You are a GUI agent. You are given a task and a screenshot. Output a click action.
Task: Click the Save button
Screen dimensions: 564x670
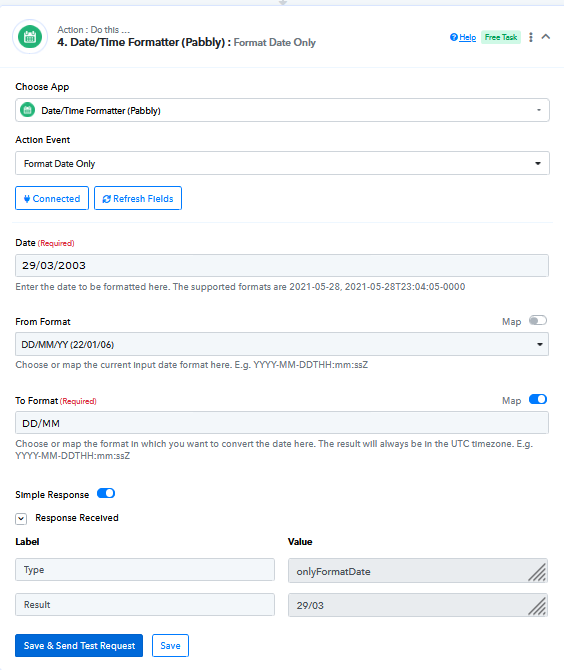(x=170, y=646)
